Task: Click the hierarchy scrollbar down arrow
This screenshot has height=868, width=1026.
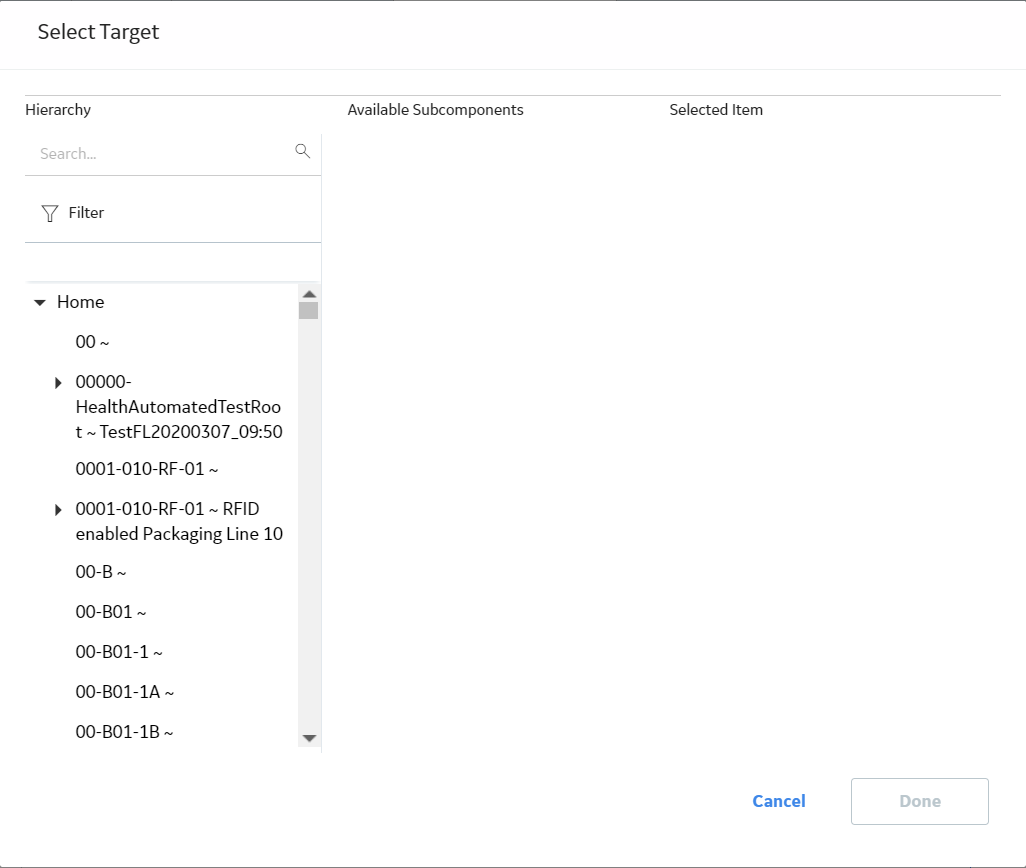Action: pos(310,738)
